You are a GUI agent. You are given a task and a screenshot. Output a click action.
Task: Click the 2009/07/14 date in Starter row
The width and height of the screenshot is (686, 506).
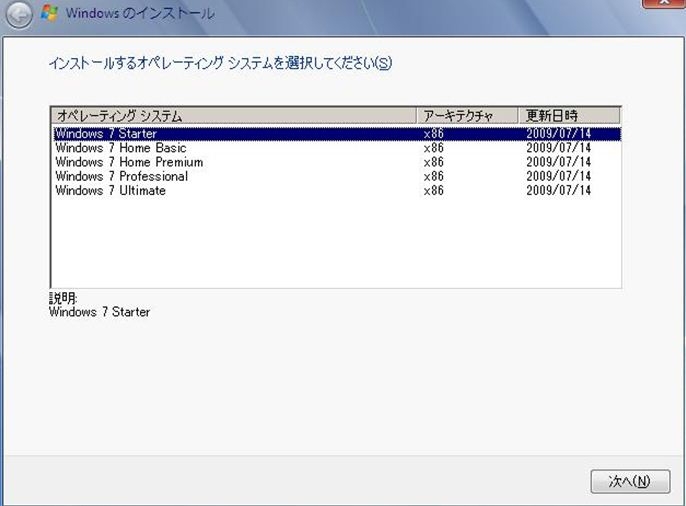pyautogui.click(x=558, y=133)
